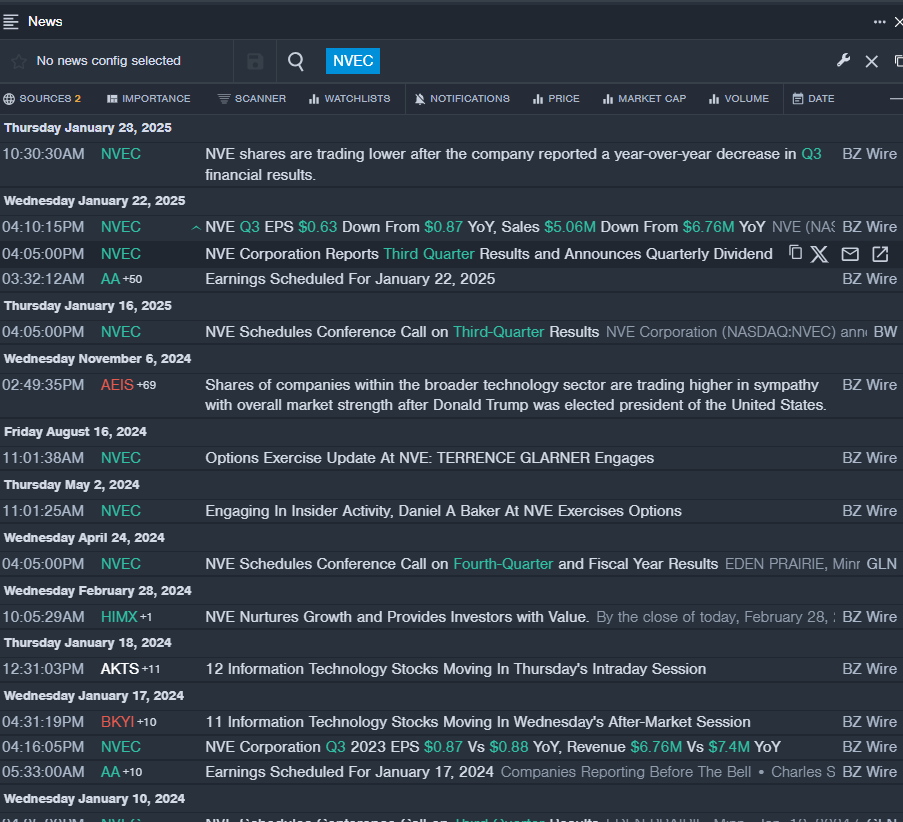Screen dimensions: 903x822
Task: Click the magnifying glass search icon
Action: click(296, 61)
